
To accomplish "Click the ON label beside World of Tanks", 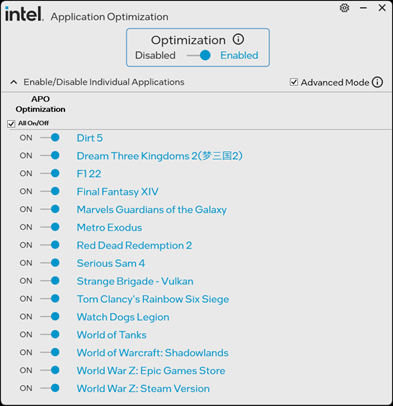I will coord(26,334).
